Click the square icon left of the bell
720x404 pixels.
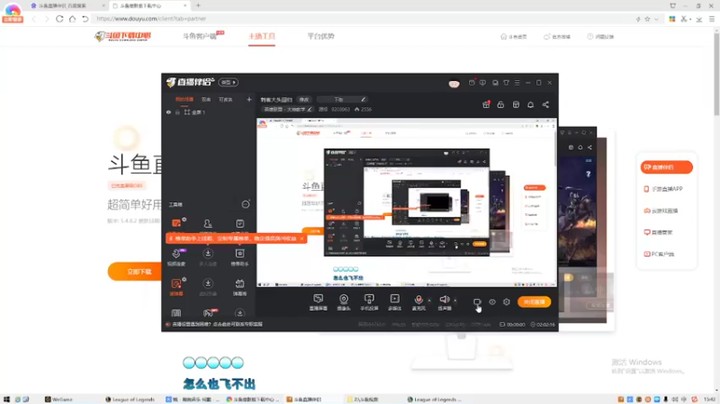coord(516,105)
